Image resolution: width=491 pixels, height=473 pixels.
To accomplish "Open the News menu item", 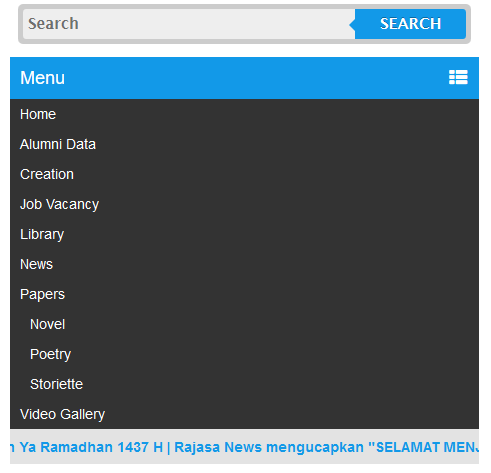I will coord(244,264).
